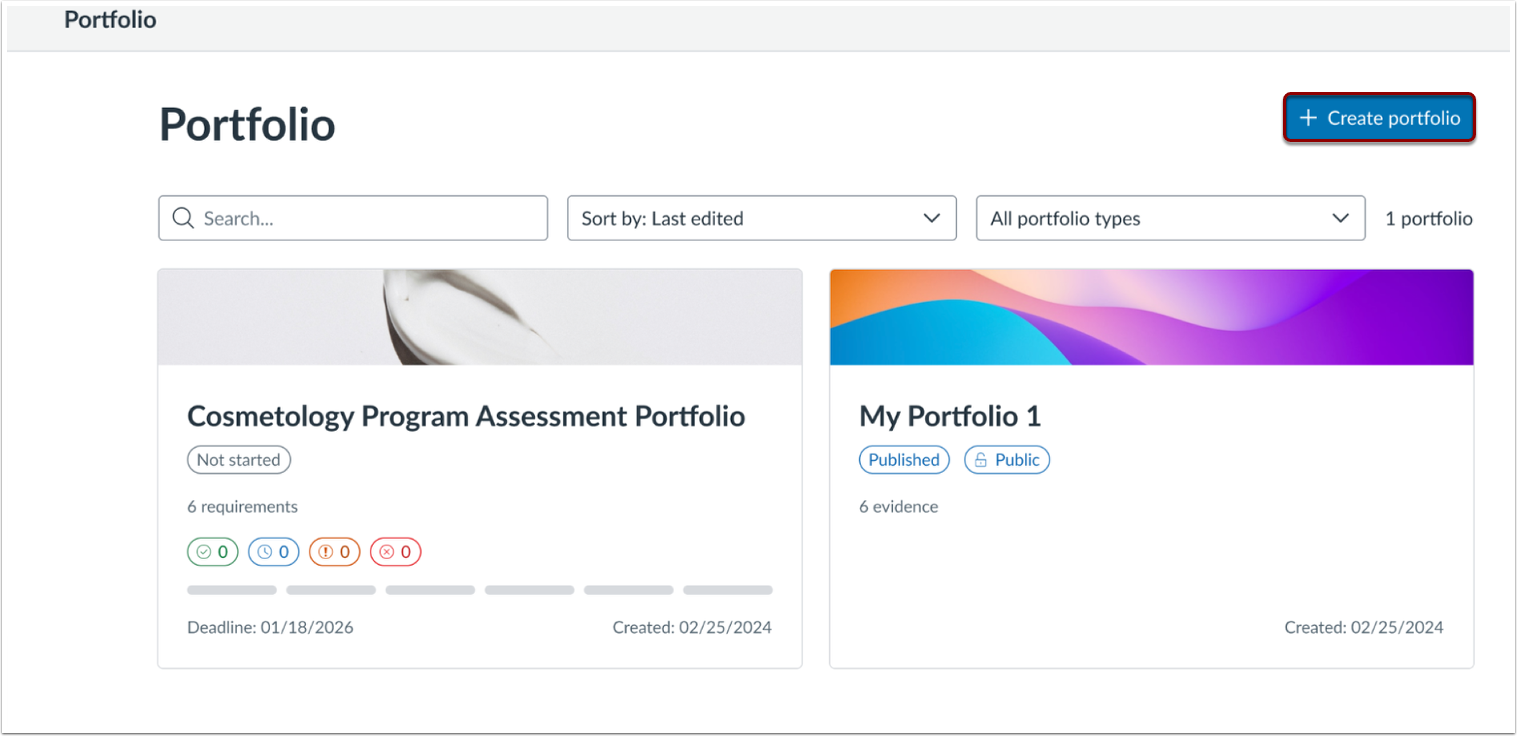Click the chevron on the sort dropdown
1517x736 pixels.
pyautogui.click(x=932, y=218)
